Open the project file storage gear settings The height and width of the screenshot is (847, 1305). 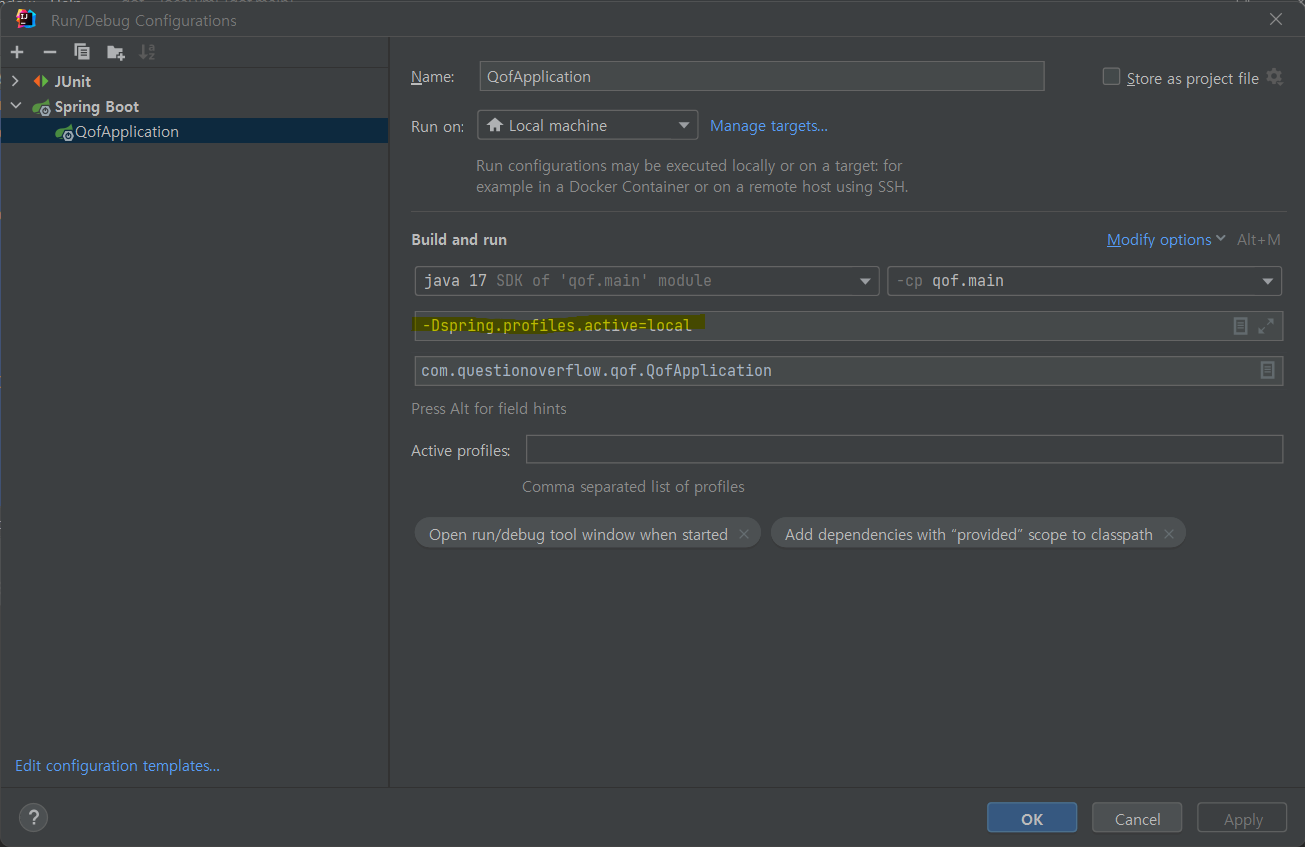pyautogui.click(x=1274, y=77)
